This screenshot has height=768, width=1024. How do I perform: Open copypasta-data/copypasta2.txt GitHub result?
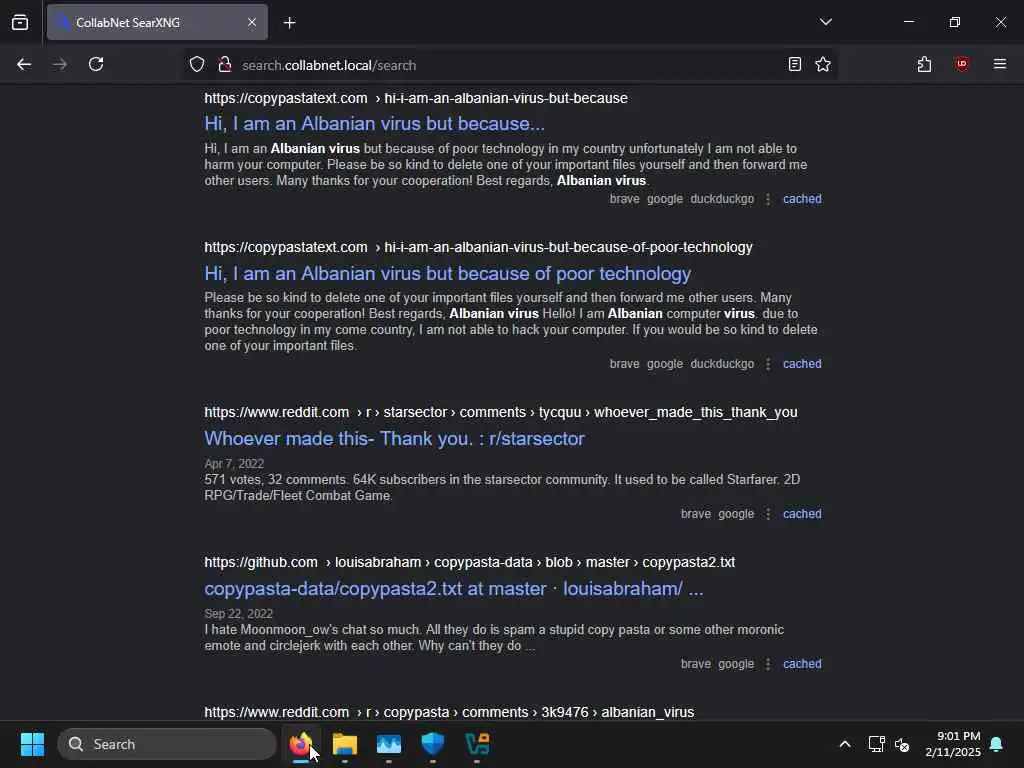pos(454,588)
